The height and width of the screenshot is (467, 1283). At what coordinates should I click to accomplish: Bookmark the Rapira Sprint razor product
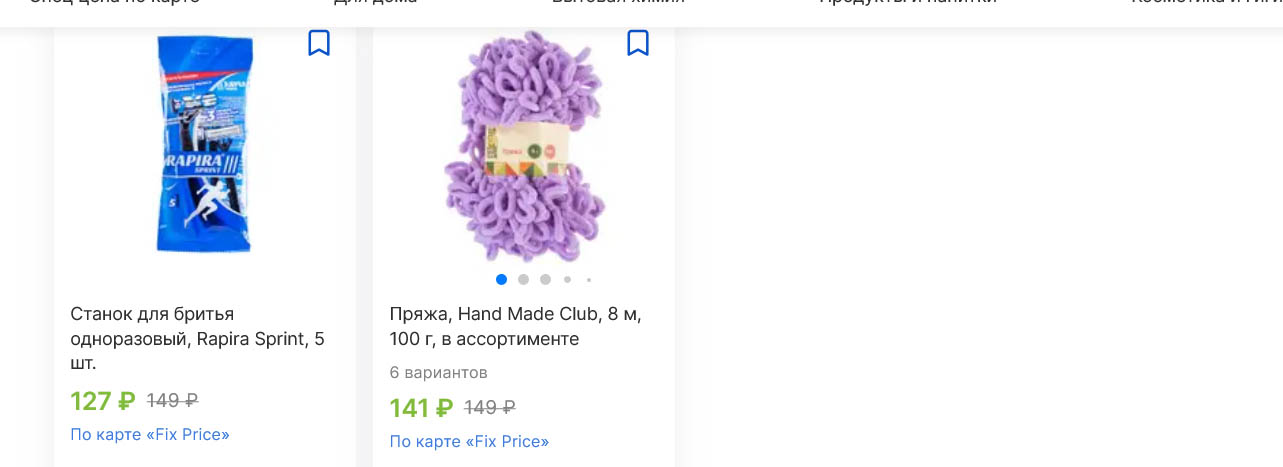click(319, 43)
